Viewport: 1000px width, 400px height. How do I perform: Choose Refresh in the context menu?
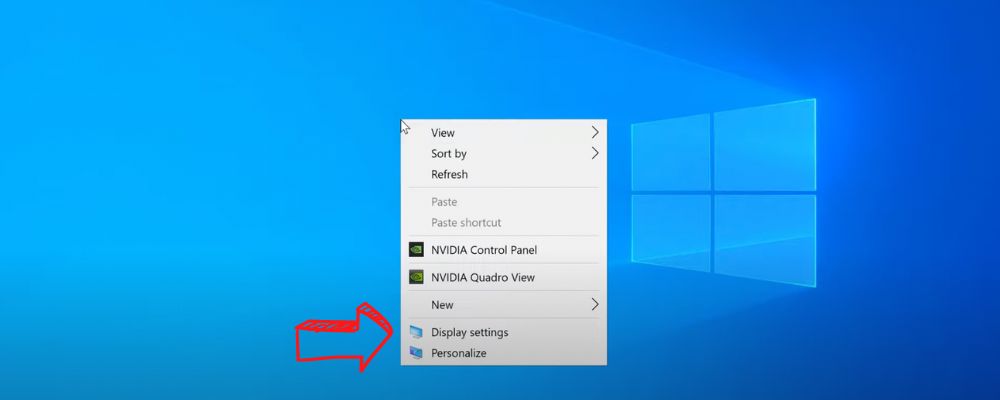point(504,174)
